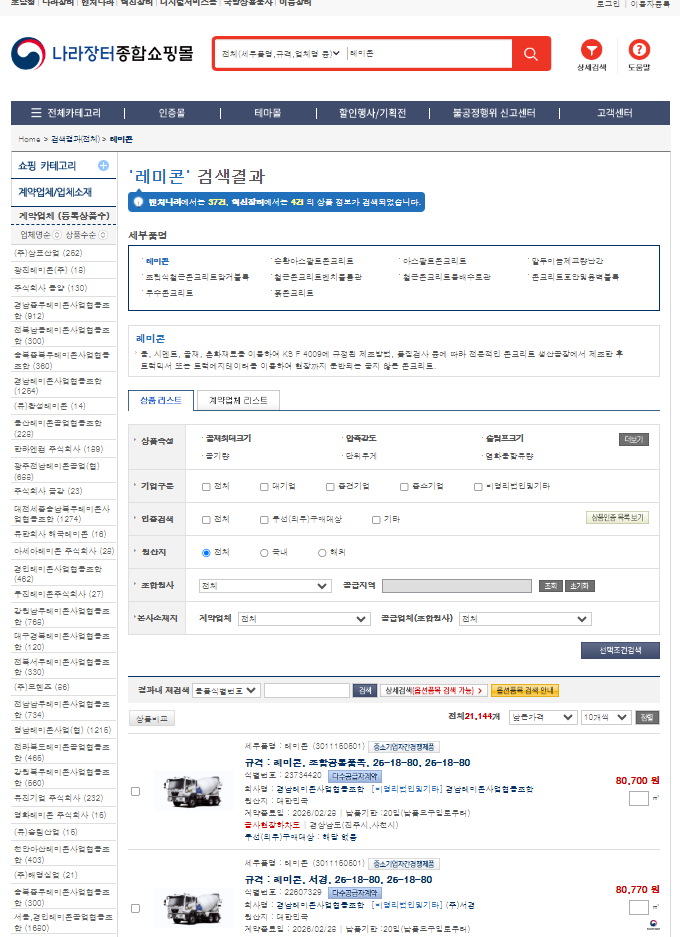Open the 고객센터 menu item
This screenshot has width=680, height=937.
click(614, 113)
